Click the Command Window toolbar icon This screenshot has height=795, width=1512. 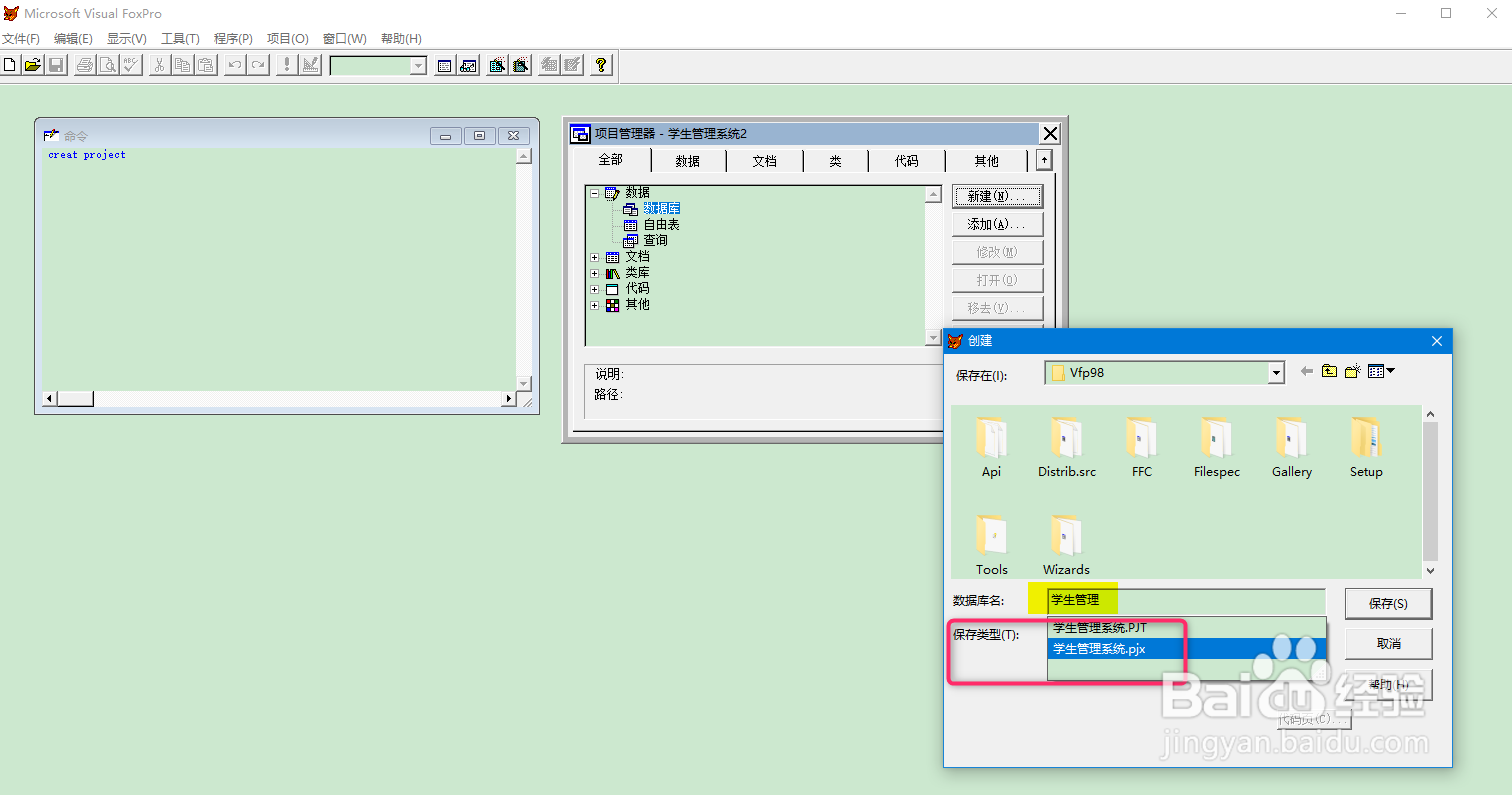[x=445, y=65]
